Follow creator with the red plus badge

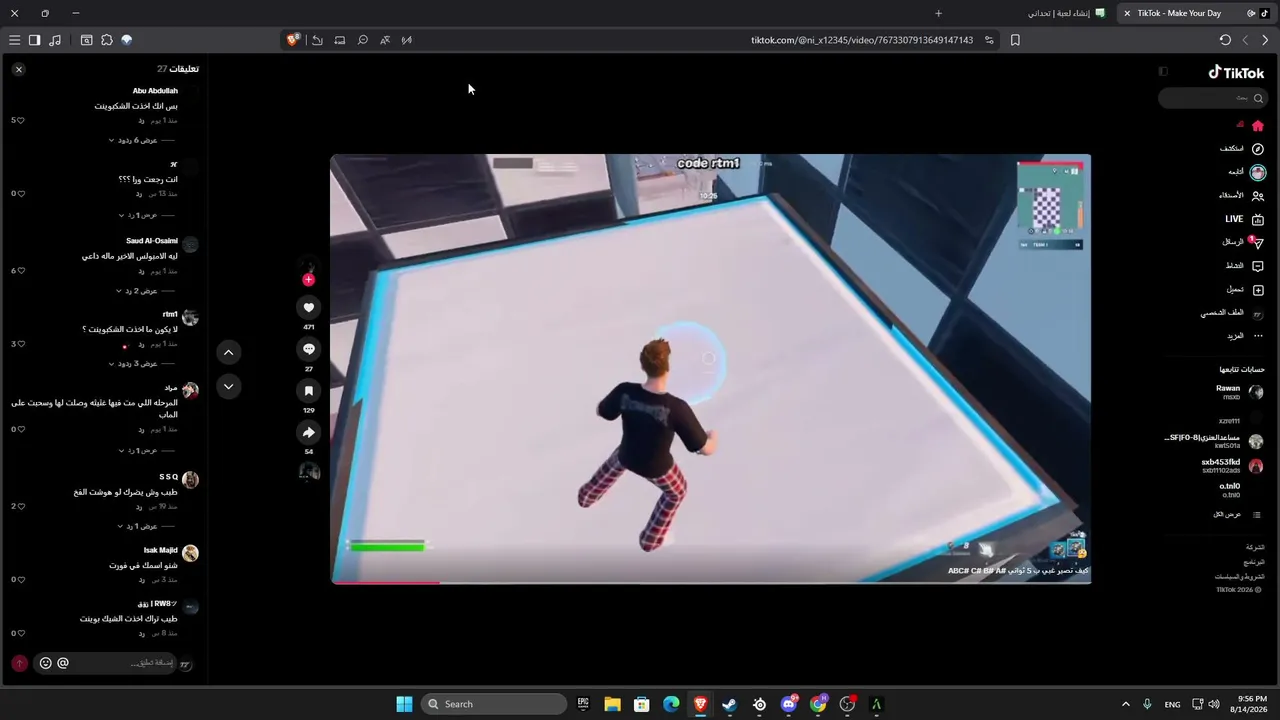pyautogui.click(x=308, y=280)
